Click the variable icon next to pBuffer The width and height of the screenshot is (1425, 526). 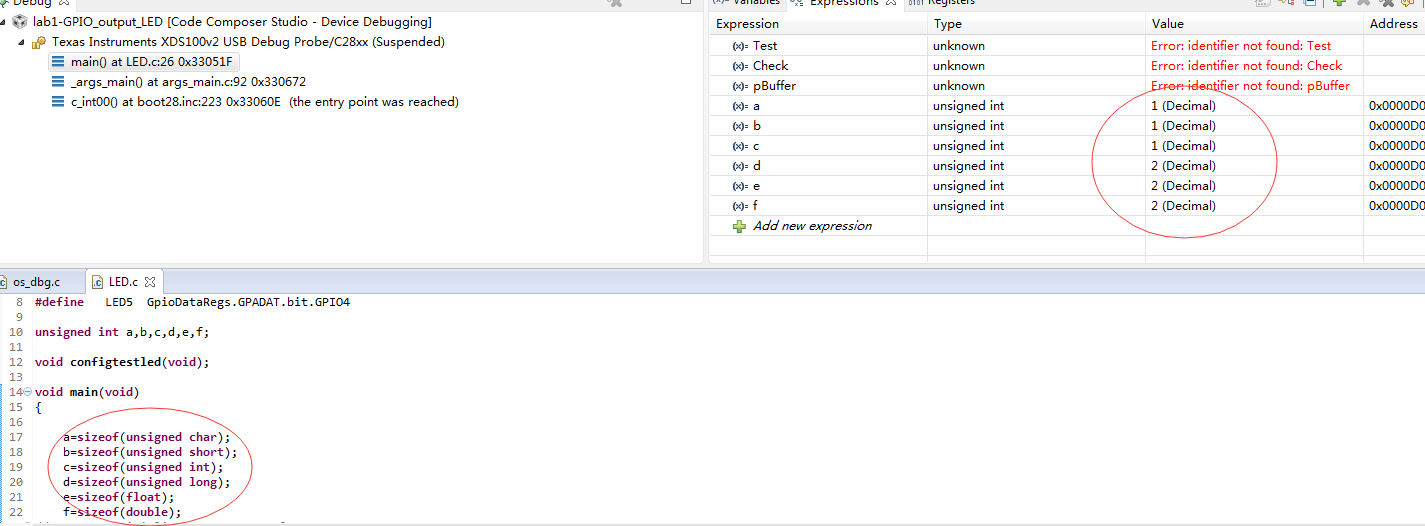click(740, 86)
